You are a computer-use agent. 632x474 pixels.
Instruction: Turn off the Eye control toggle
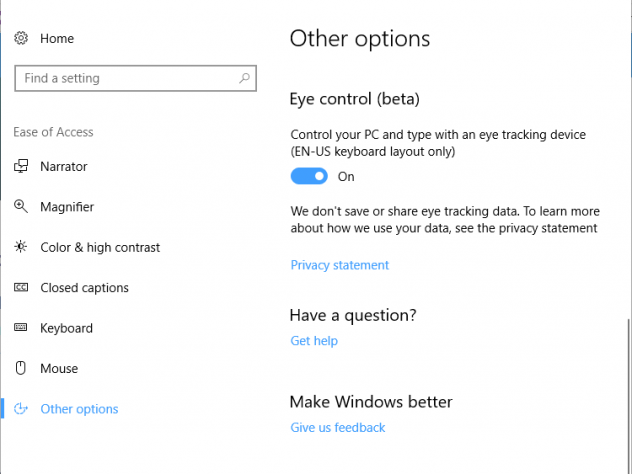309,176
